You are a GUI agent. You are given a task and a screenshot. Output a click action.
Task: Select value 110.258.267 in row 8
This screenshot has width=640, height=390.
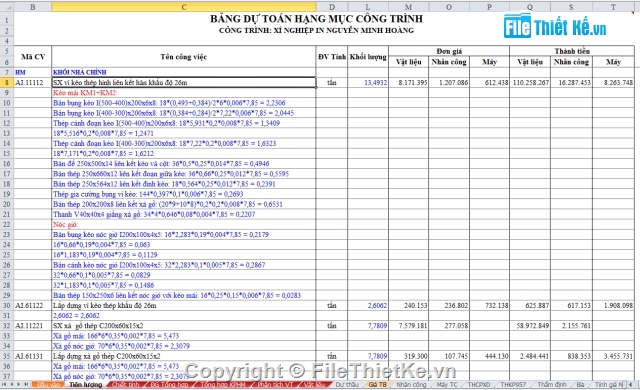coord(530,82)
